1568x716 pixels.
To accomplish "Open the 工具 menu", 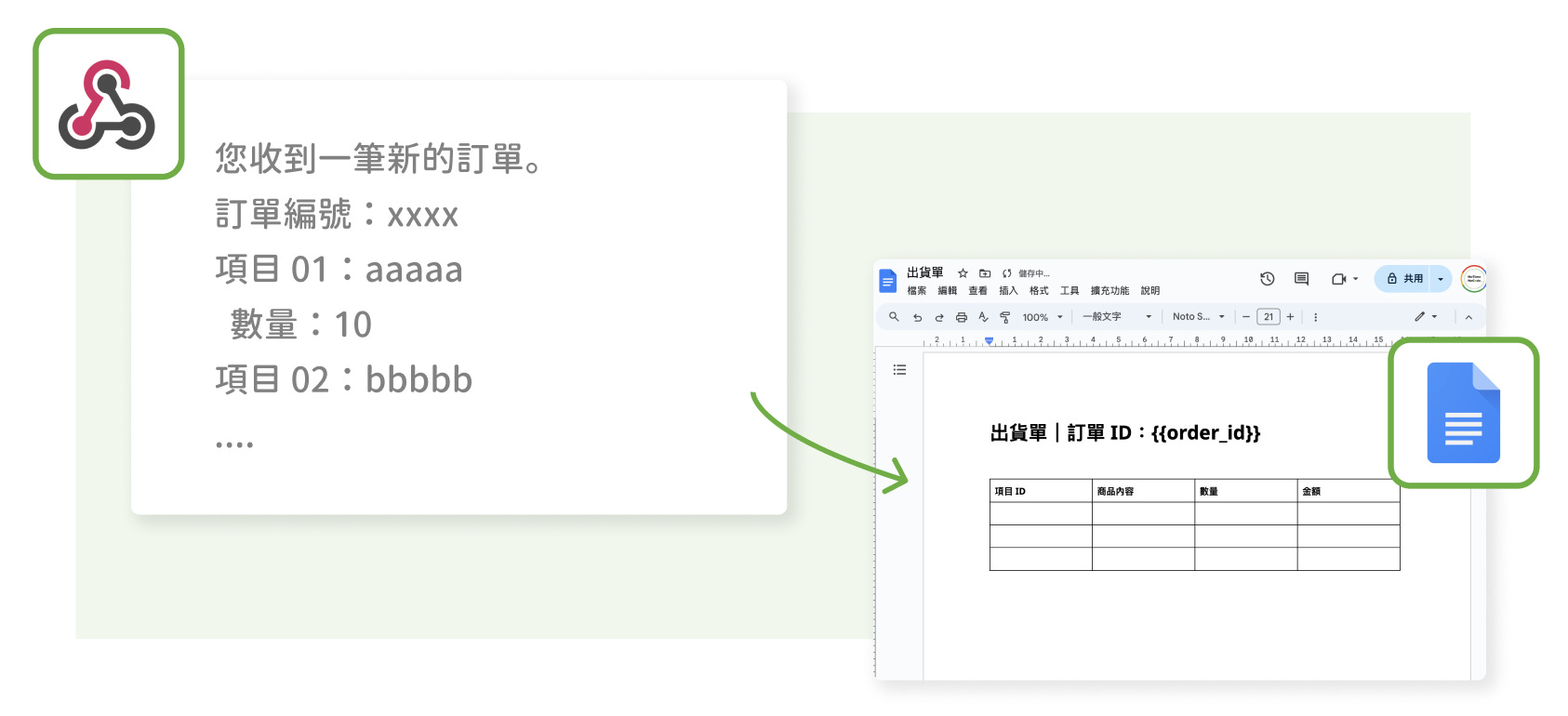I will [x=1070, y=291].
